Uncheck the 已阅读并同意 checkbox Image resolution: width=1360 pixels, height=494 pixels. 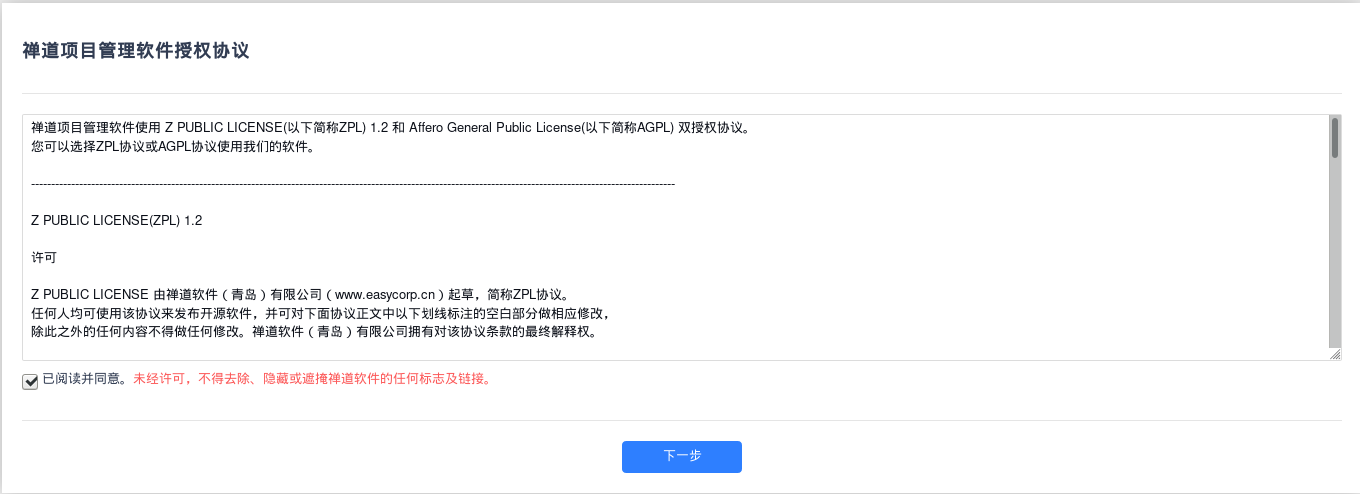tap(31, 380)
